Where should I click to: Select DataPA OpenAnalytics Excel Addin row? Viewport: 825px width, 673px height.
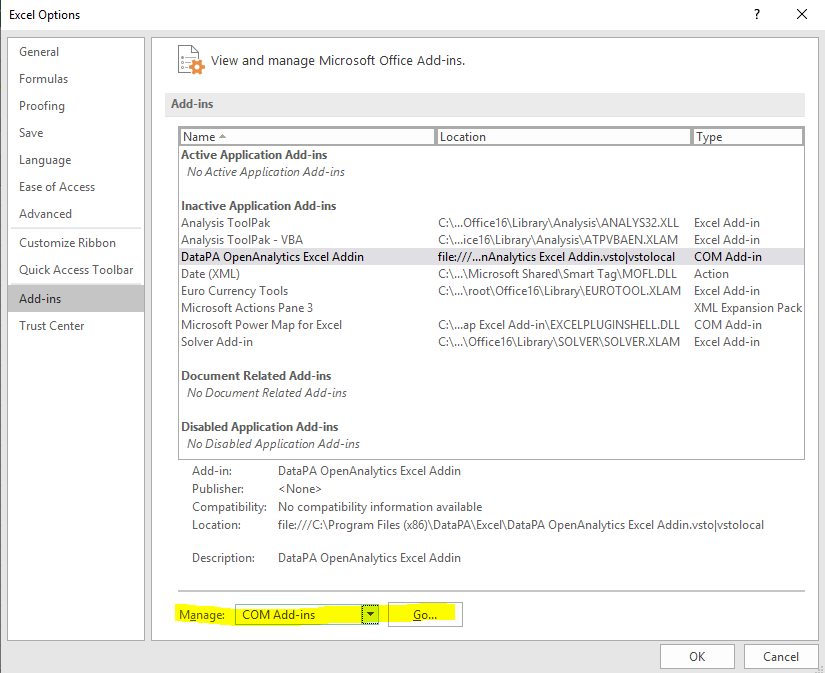pyautogui.click(x=491, y=257)
